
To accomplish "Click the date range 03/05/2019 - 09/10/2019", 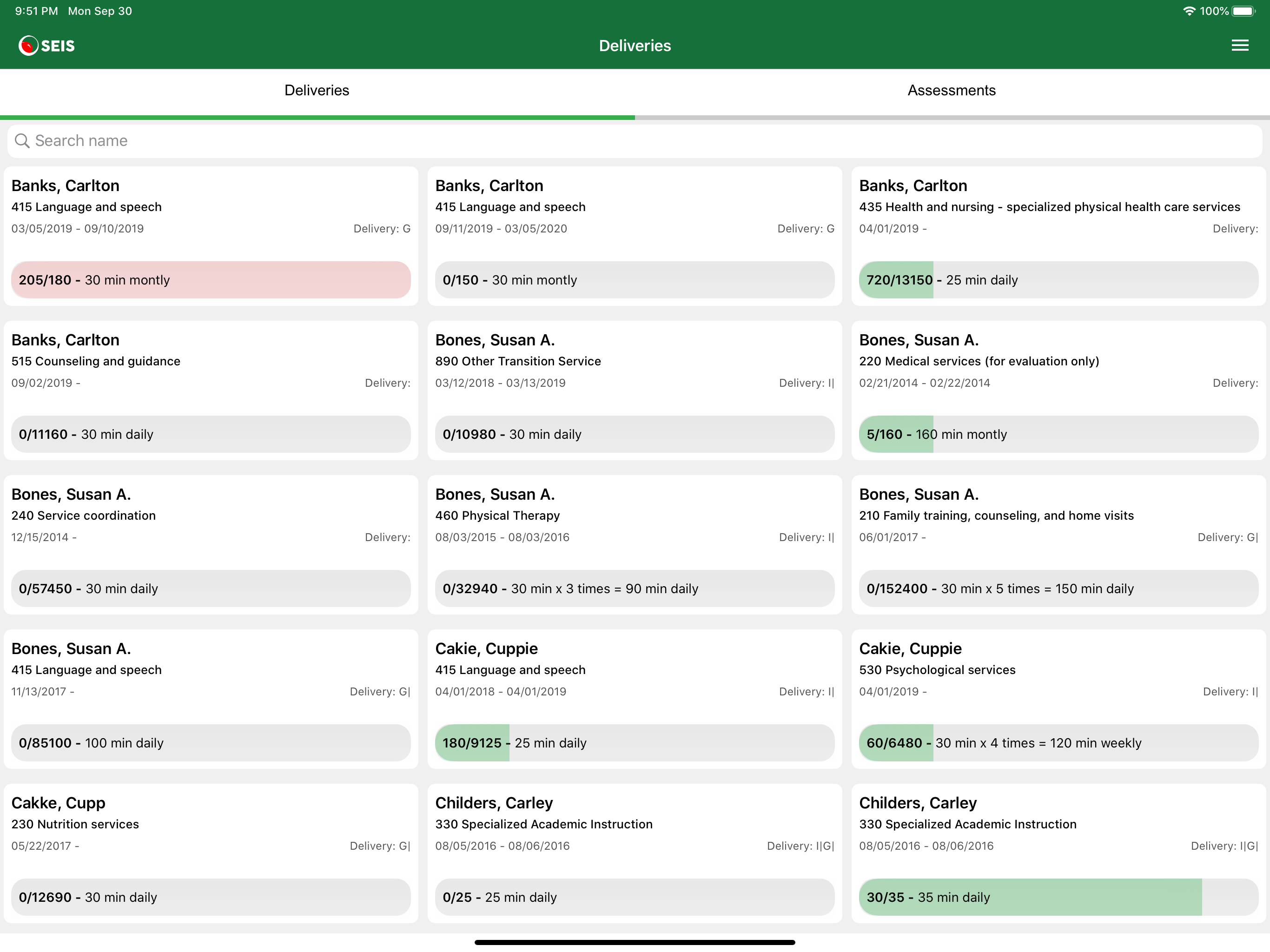I will point(78,229).
